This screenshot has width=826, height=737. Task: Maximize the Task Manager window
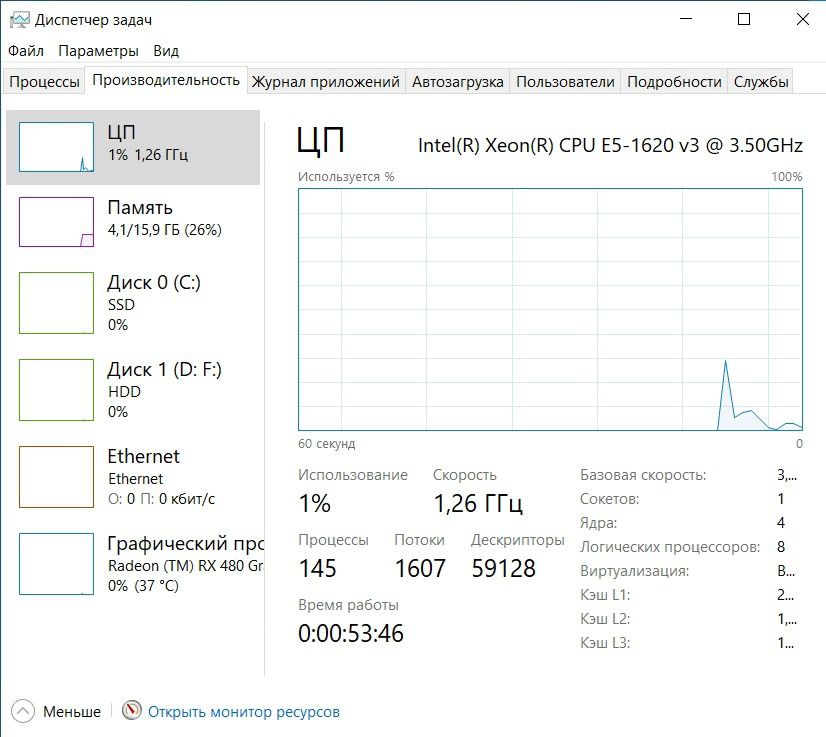pyautogui.click(x=744, y=19)
